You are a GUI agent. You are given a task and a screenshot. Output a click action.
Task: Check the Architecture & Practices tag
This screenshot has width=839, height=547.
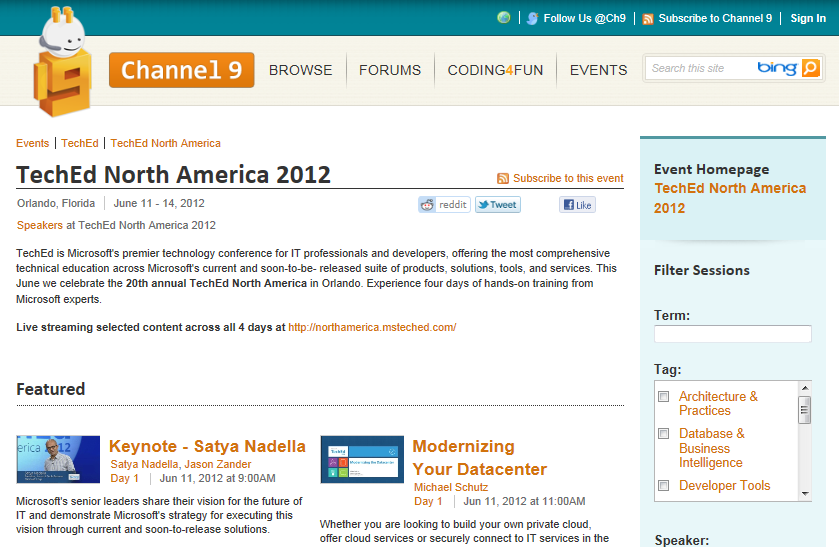click(664, 397)
